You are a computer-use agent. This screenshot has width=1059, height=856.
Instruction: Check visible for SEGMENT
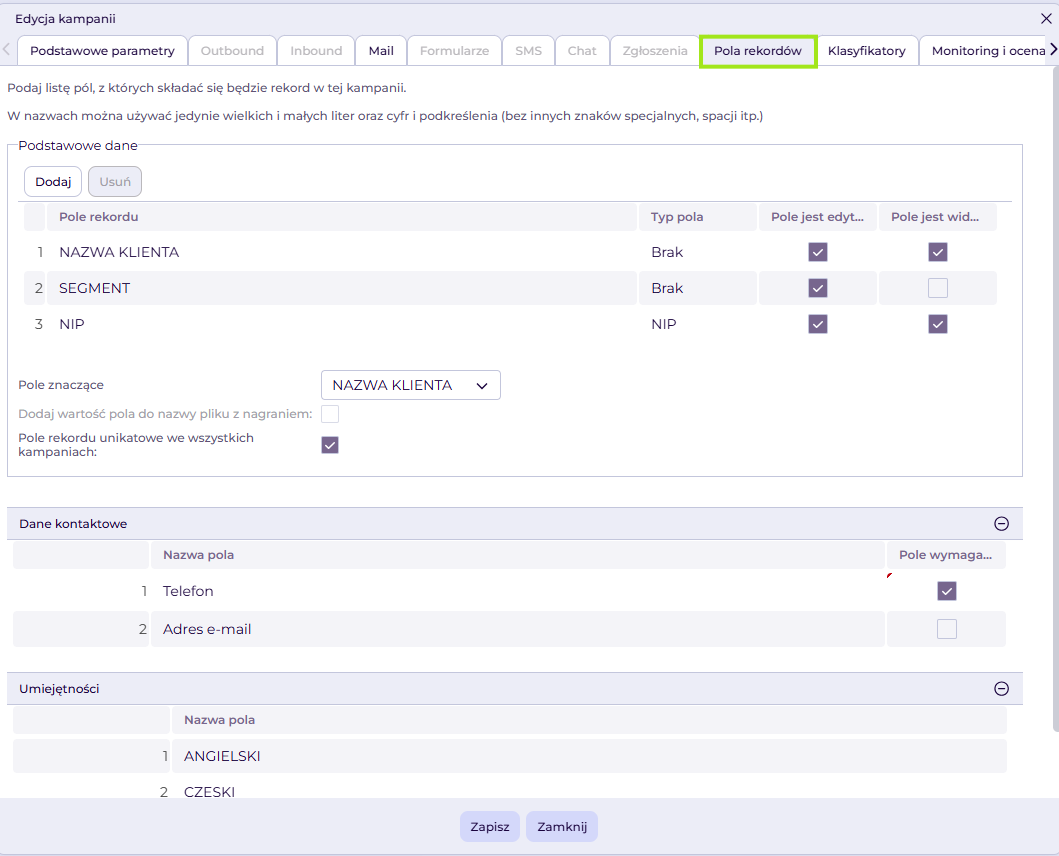pyautogui.click(x=937, y=288)
